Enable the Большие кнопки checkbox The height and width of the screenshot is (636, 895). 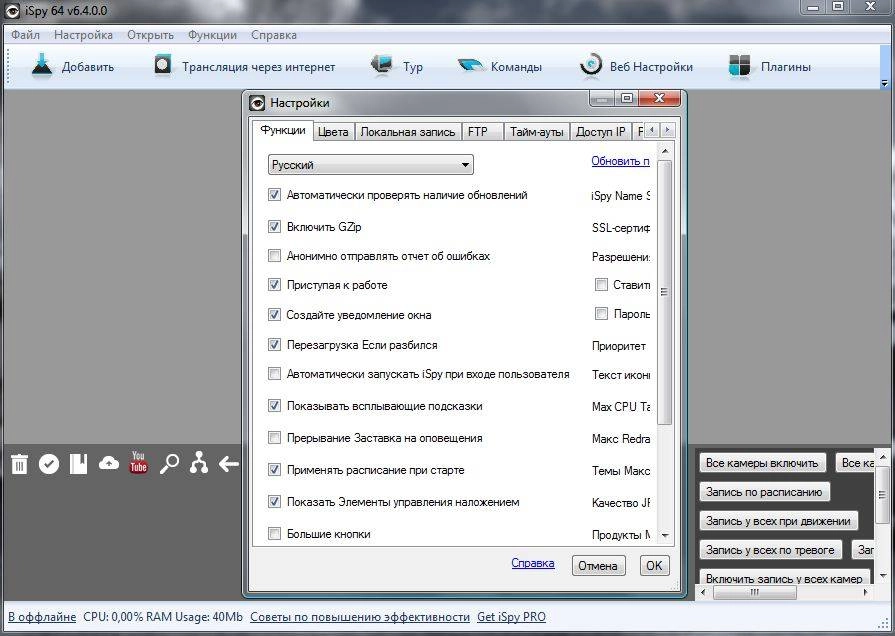(275, 534)
